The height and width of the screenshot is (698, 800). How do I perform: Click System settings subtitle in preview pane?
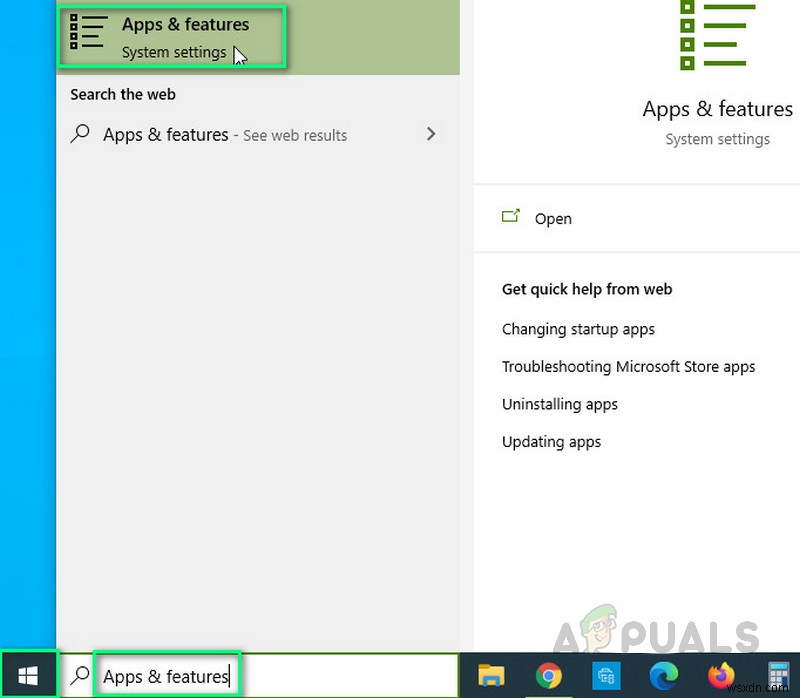pos(717,139)
